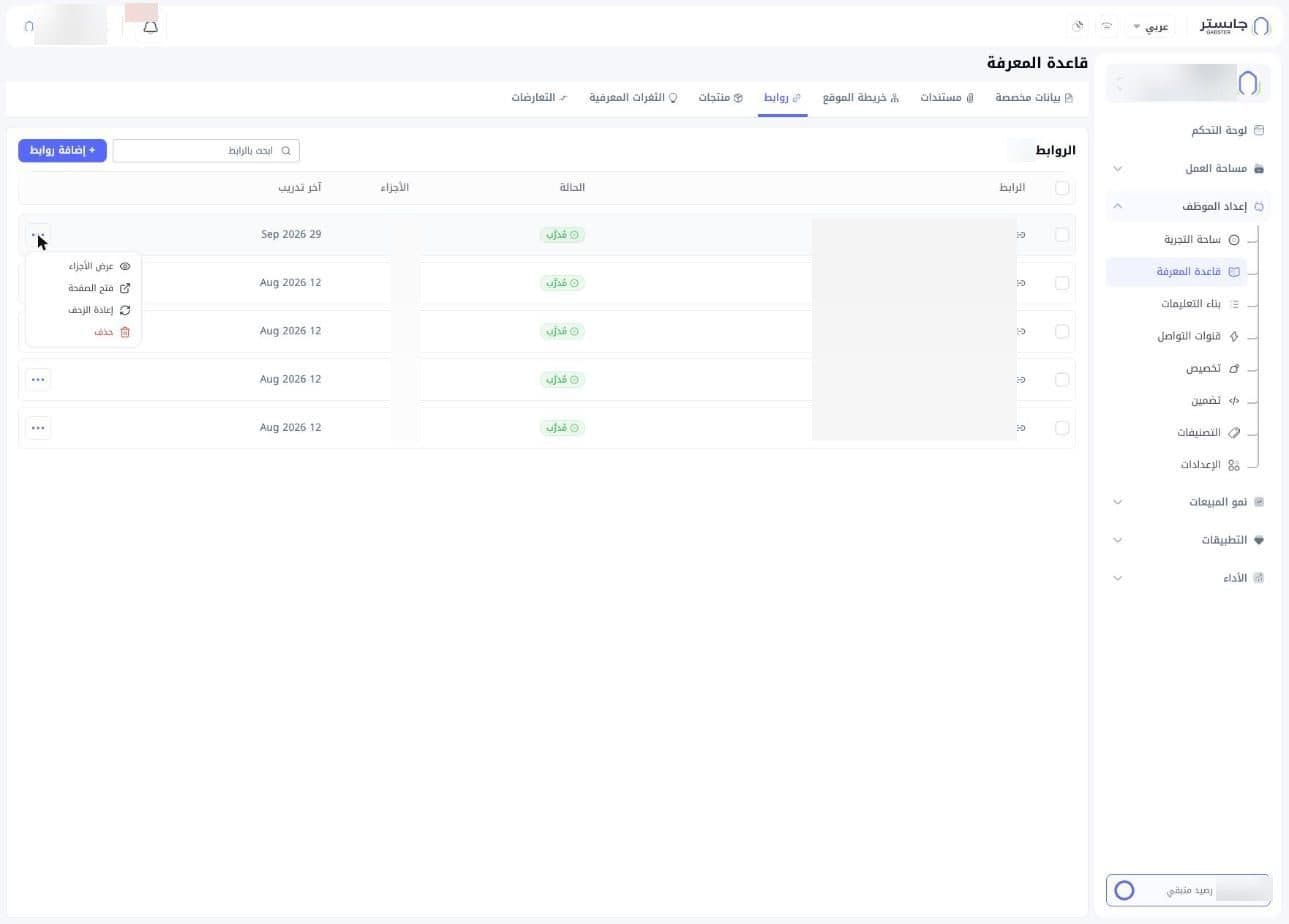This screenshot has width=1289, height=924.
Task: Expand الأداء section
Action: coord(1188,578)
